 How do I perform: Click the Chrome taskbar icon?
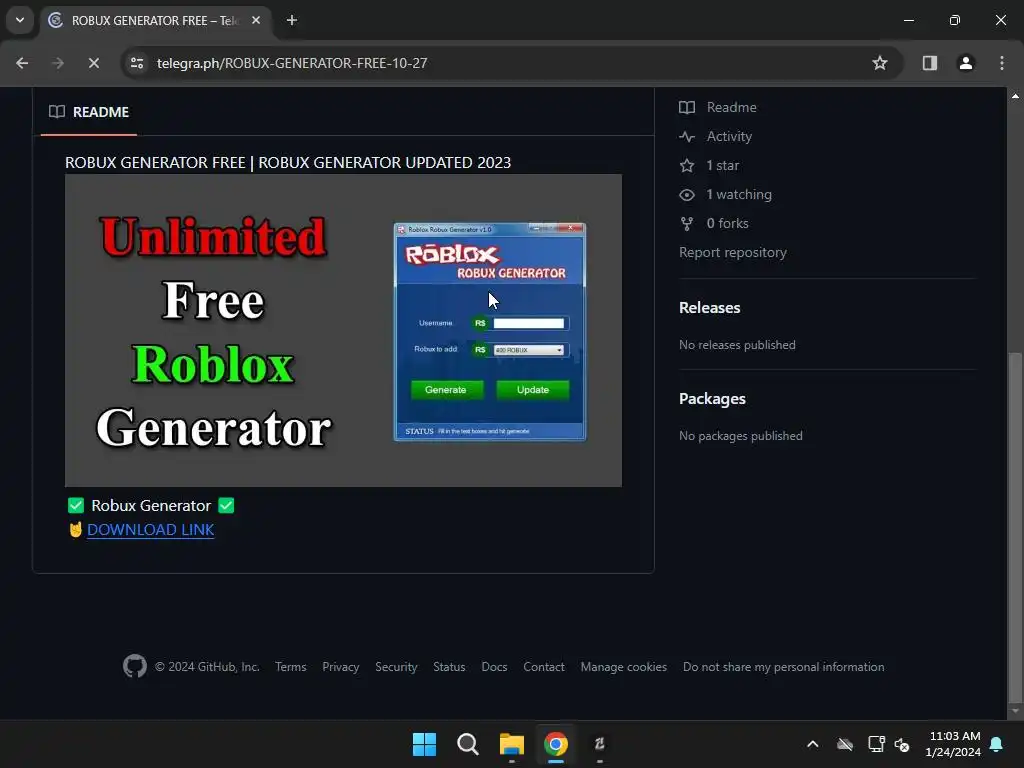coord(556,744)
